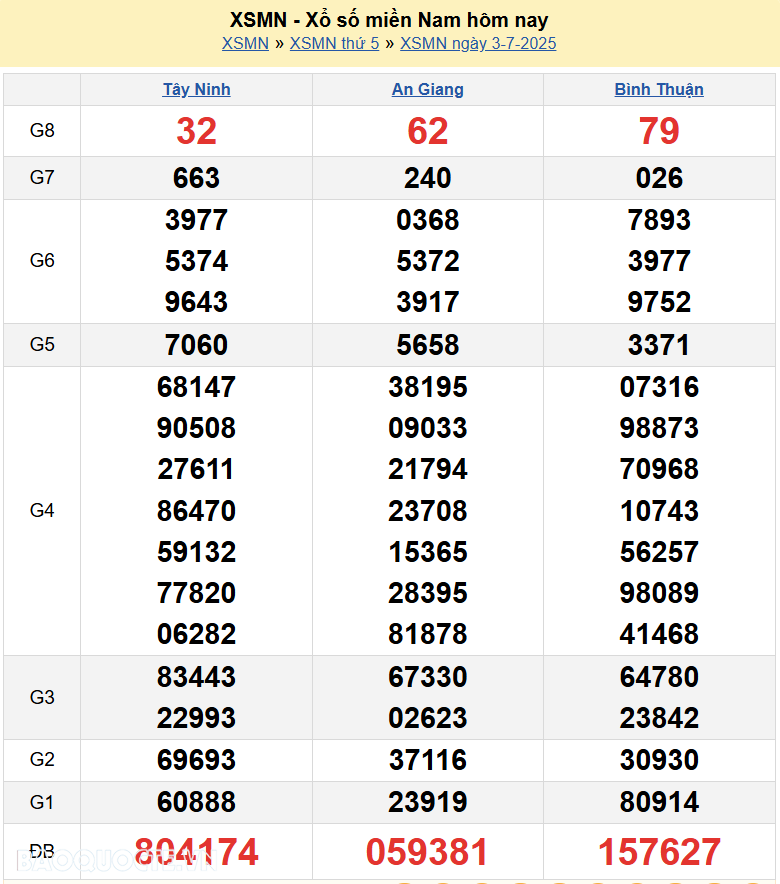The width and height of the screenshot is (780, 884).
Task: Click G1 number 60888
Action: (x=196, y=802)
